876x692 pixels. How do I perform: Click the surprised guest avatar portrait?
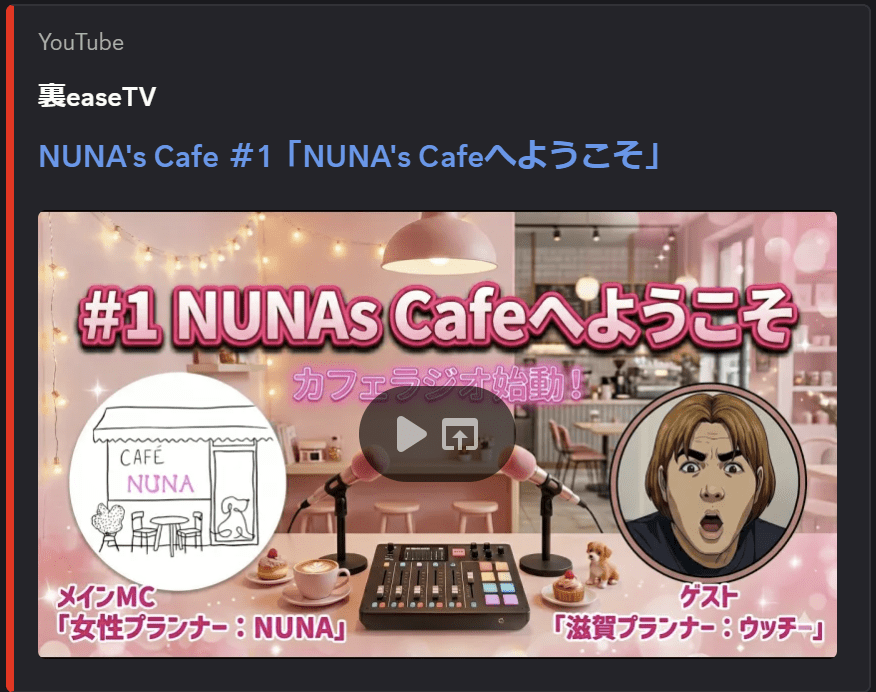tap(708, 481)
